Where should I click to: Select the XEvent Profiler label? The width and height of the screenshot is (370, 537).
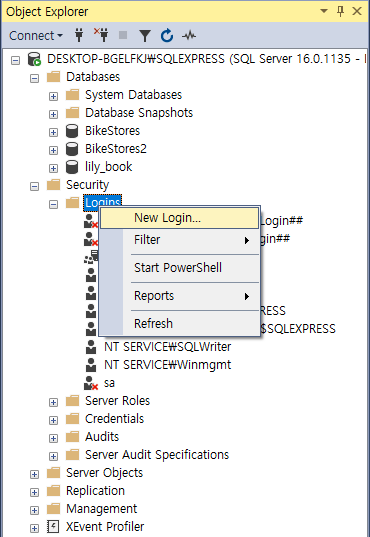tap(105, 527)
